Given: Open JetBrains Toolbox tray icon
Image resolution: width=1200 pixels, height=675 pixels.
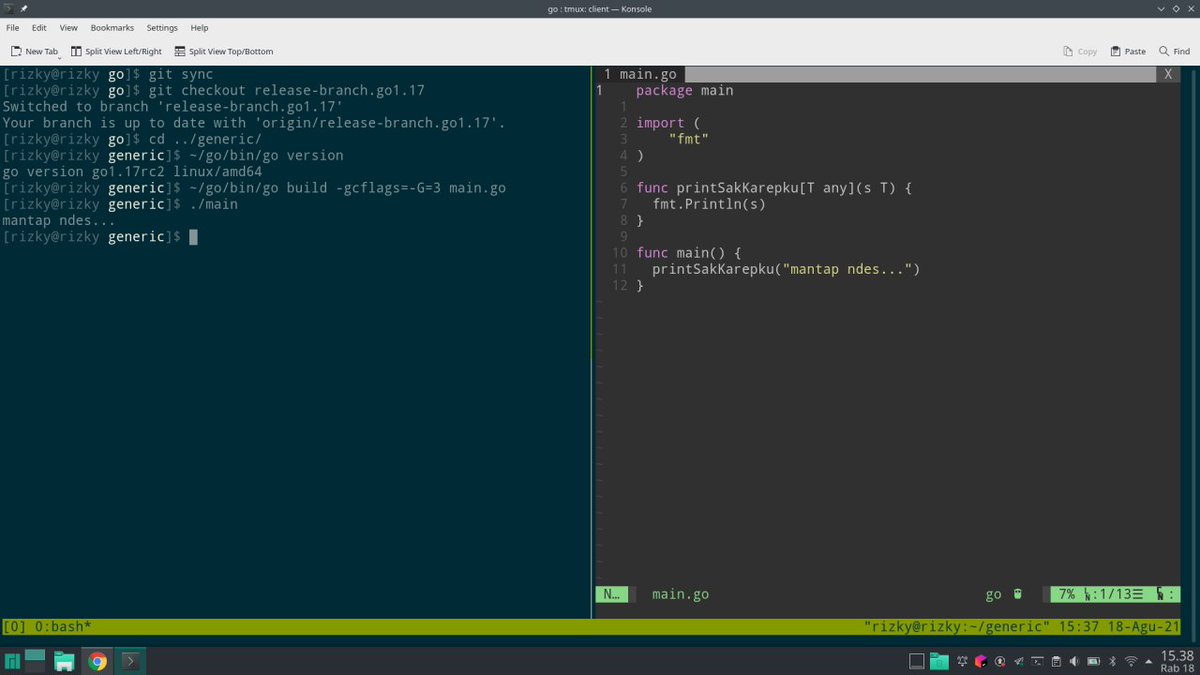Looking at the screenshot, I should (981, 661).
